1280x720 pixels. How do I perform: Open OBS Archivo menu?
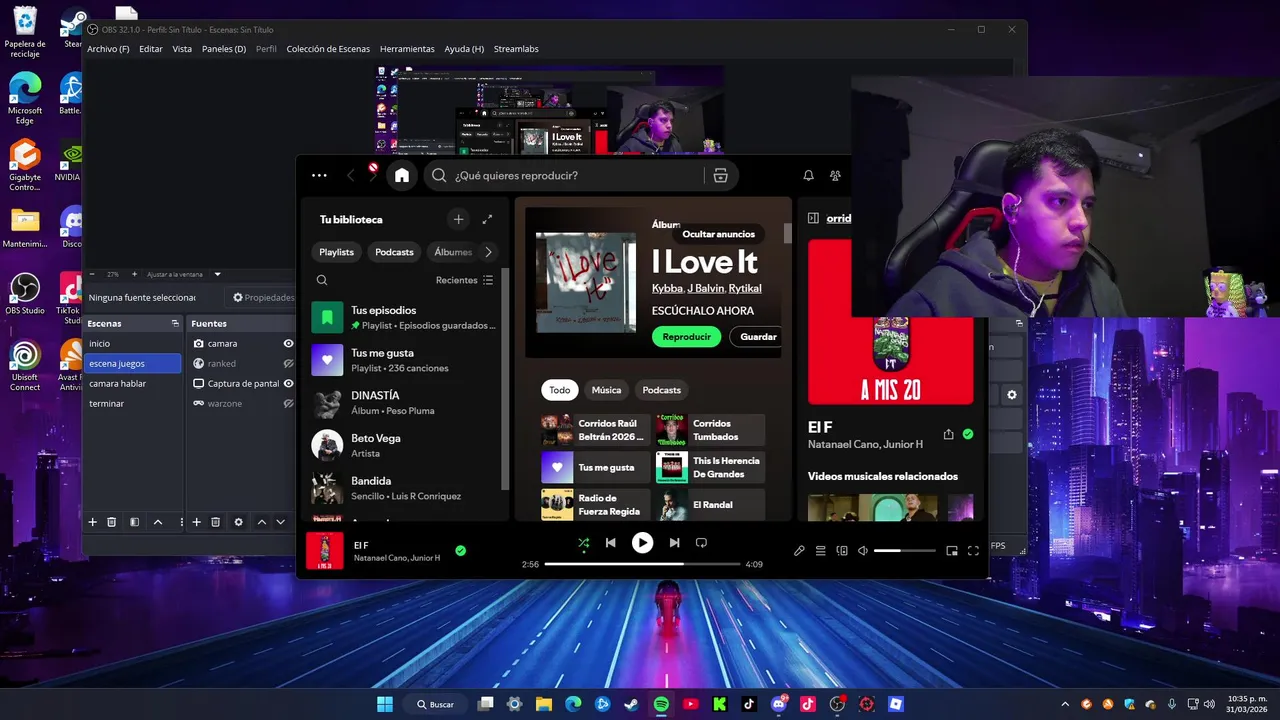pos(108,49)
